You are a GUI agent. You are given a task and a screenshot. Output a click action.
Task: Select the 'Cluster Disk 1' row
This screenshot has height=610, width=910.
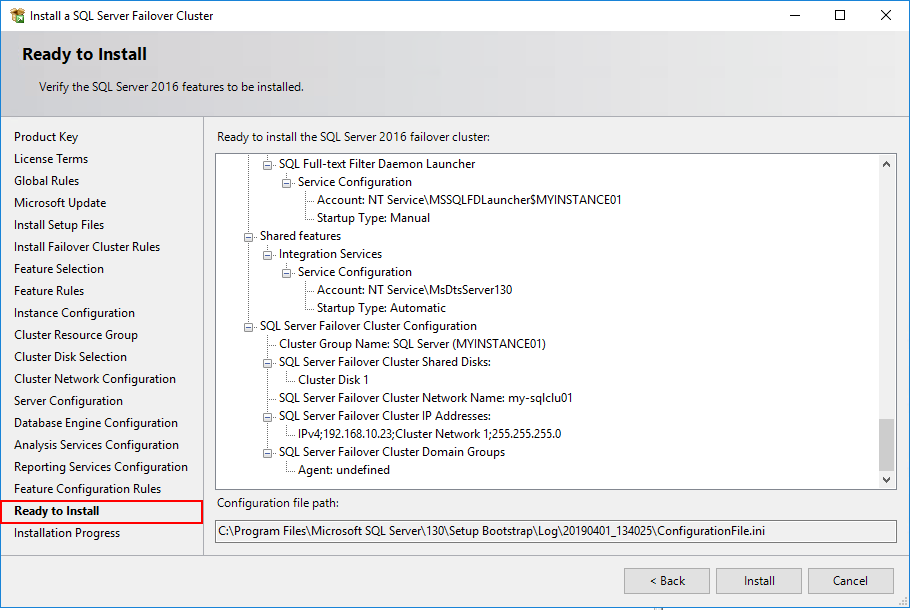pyautogui.click(x=333, y=380)
